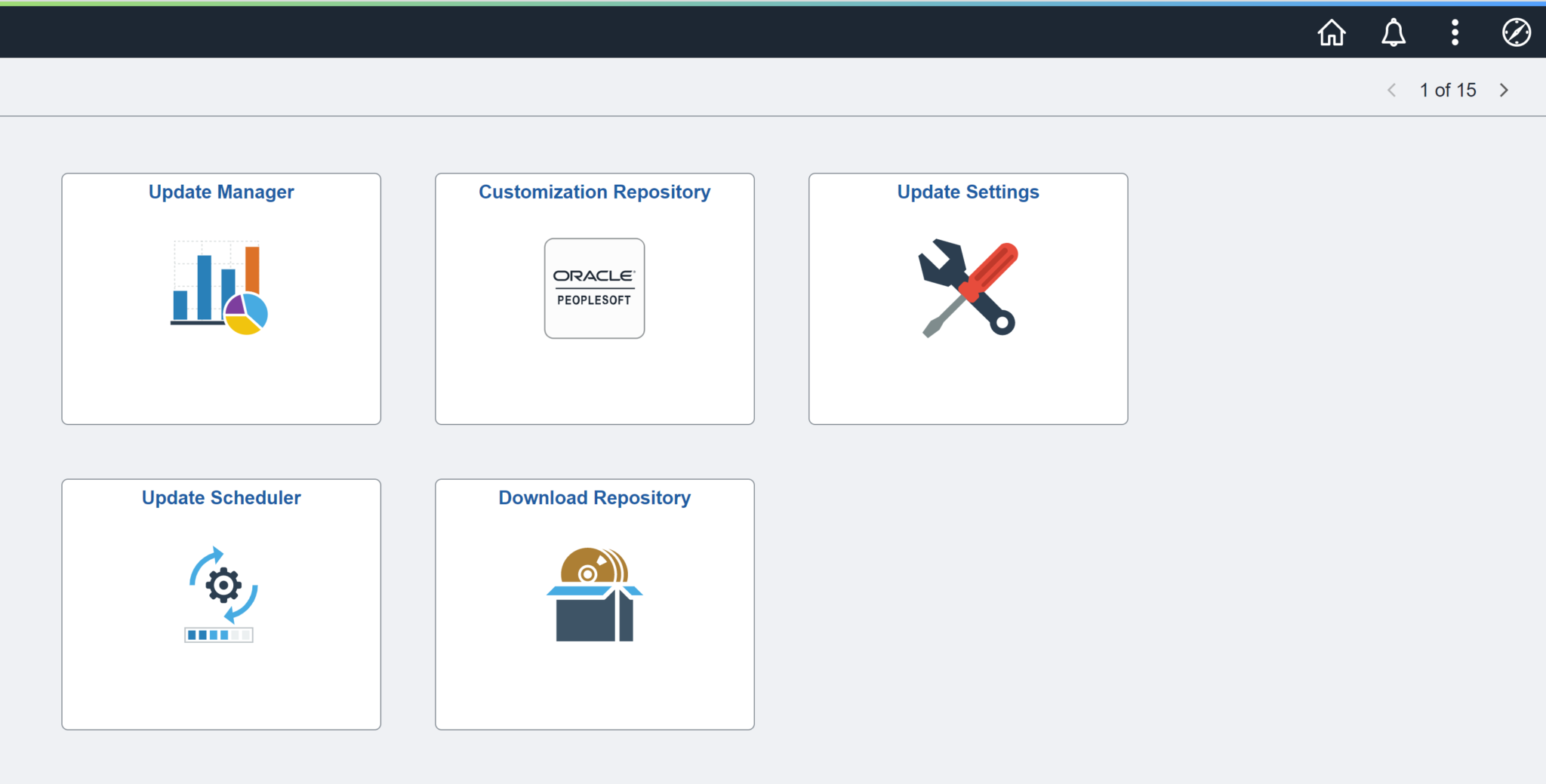1546x784 pixels.
Task: Go to the Home page icon
Action: (x=1332, y=32)
